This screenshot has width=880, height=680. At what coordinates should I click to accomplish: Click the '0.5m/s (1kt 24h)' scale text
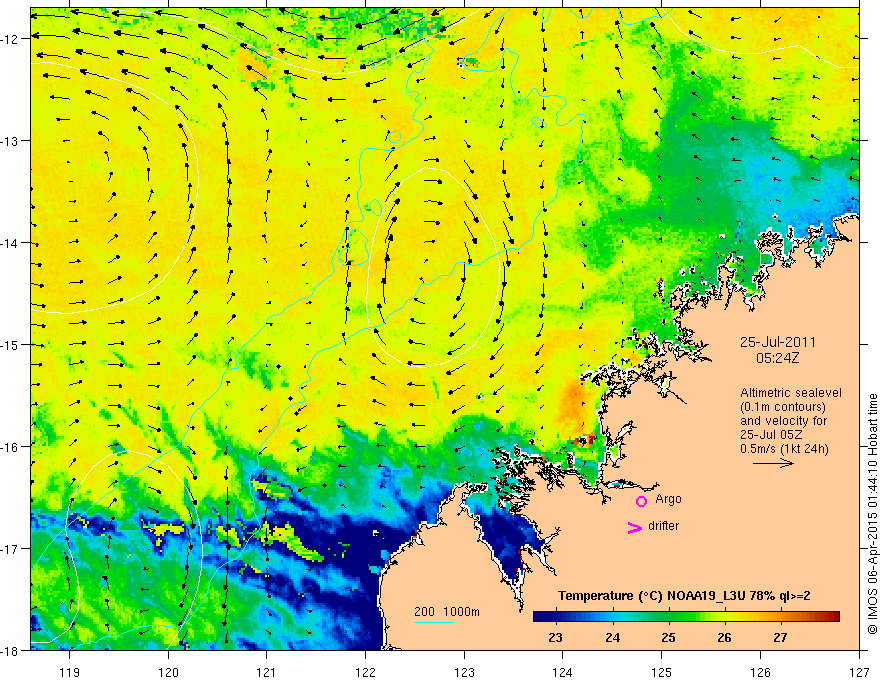[784, 449]
